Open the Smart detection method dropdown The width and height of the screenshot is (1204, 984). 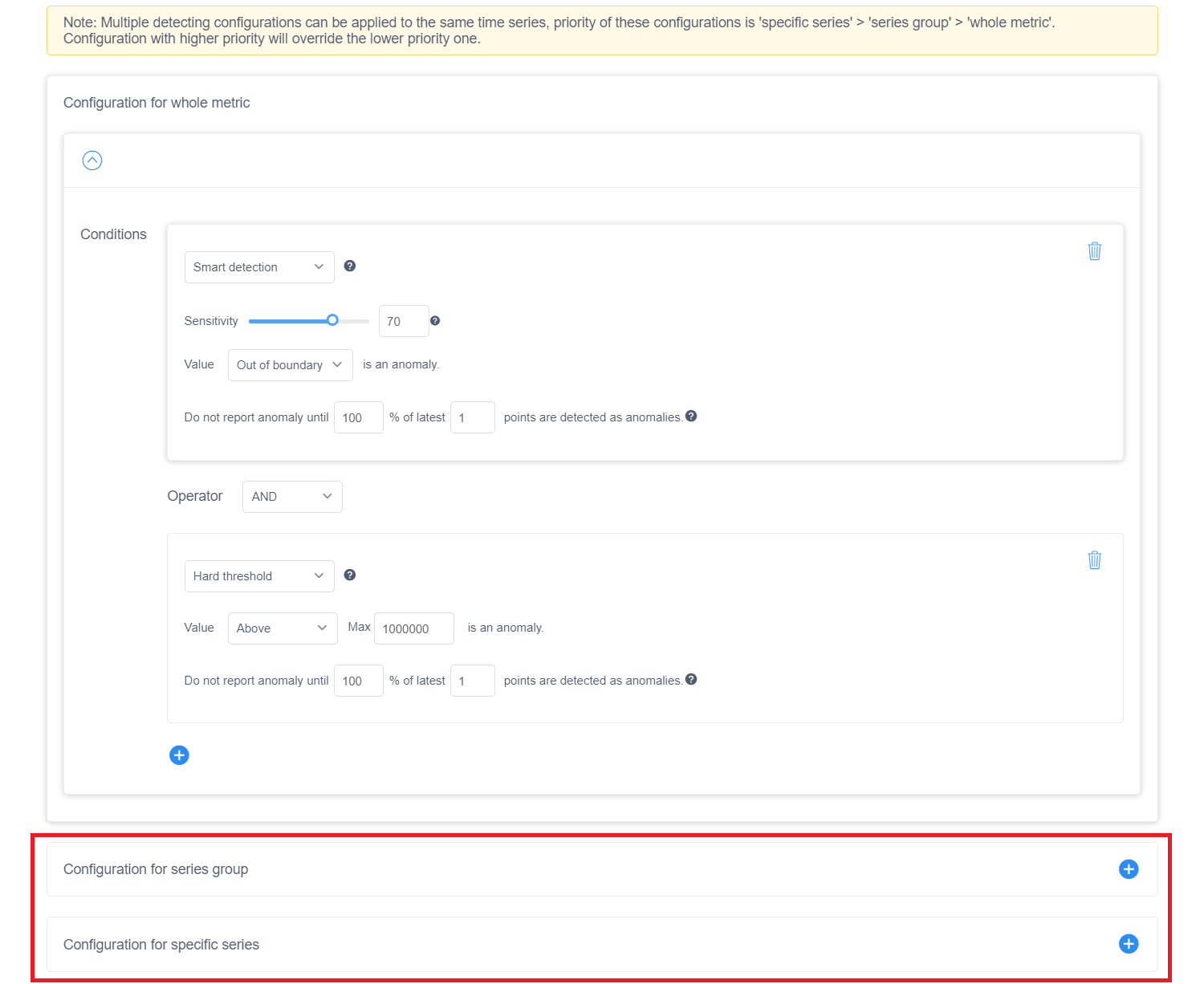tap(259, 267)
